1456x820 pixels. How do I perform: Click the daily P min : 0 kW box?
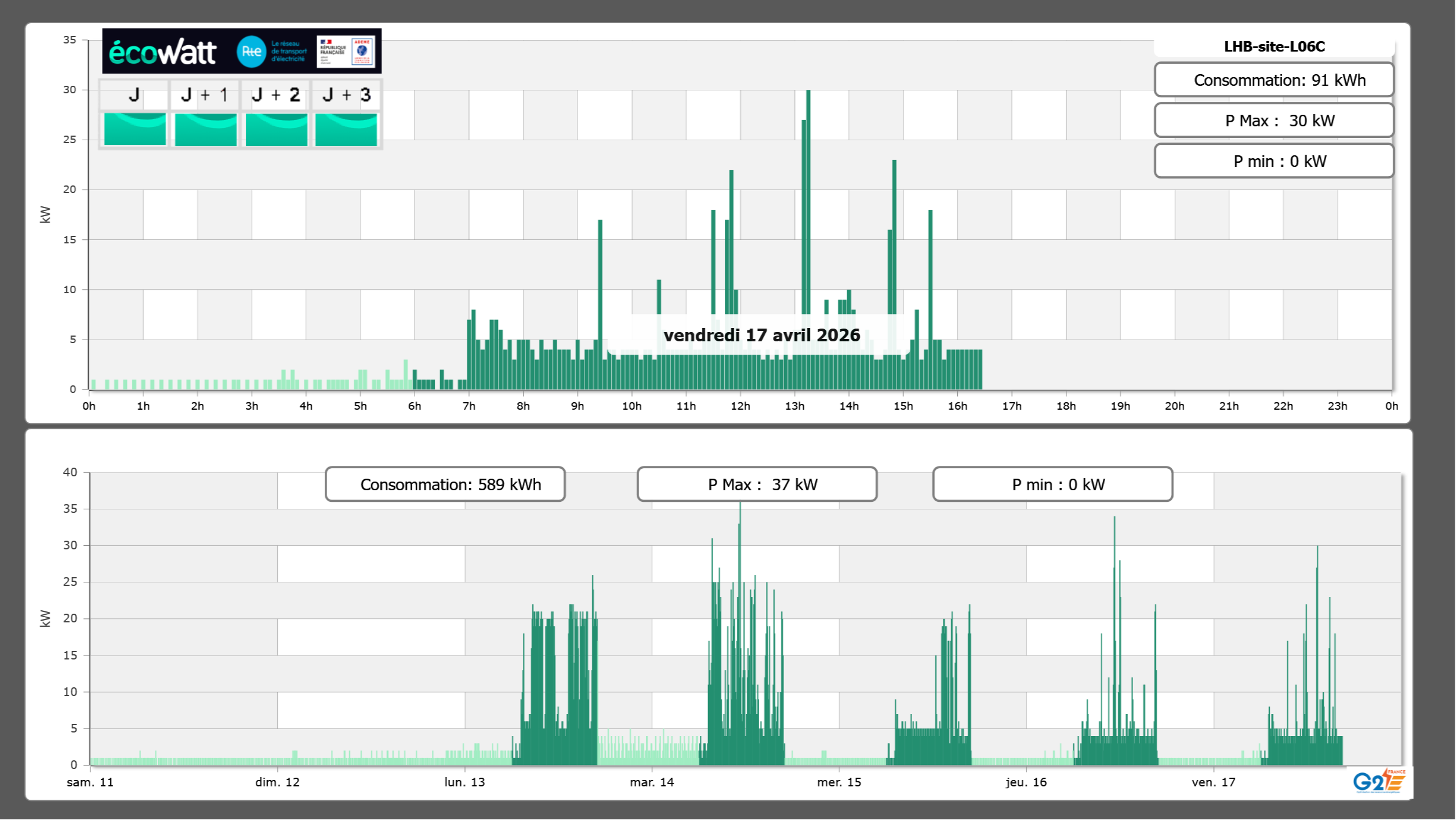tap(1274, 161)
